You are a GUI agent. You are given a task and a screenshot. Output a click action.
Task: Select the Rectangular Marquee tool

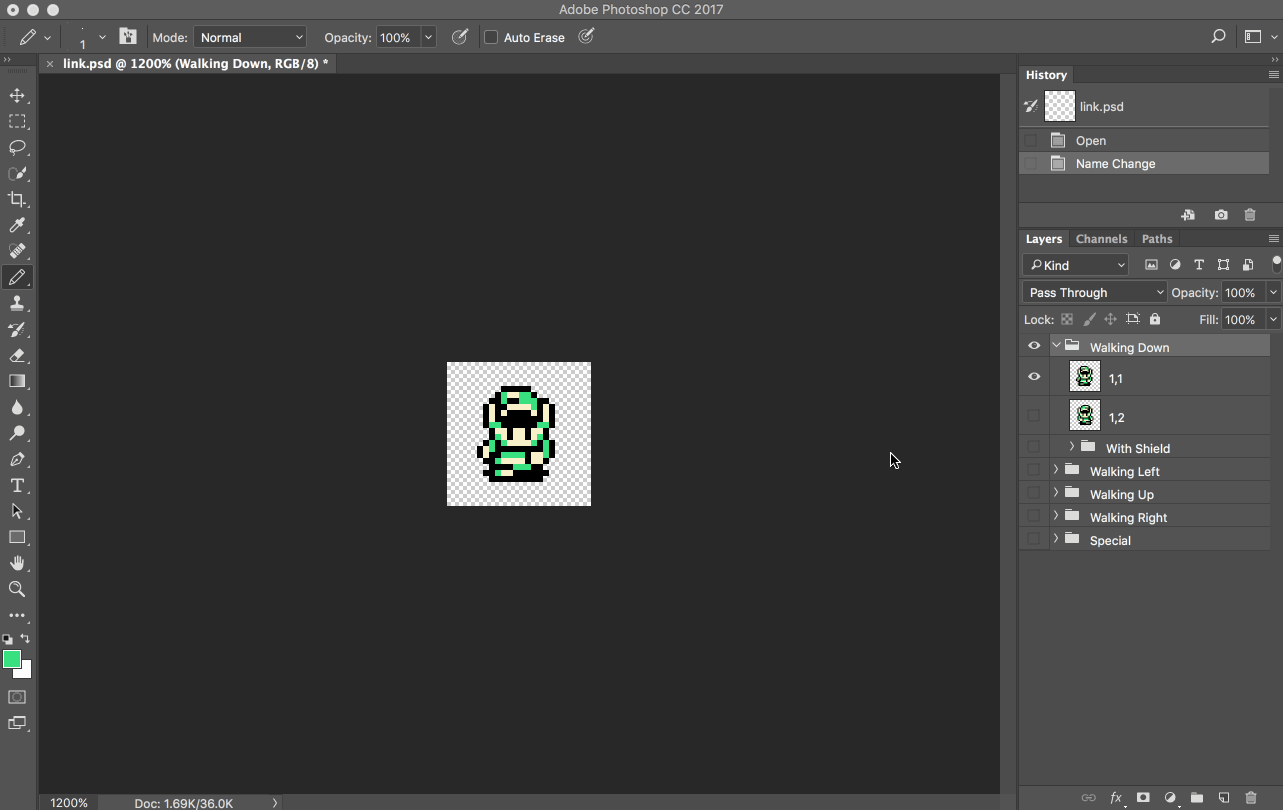(17, 122)
